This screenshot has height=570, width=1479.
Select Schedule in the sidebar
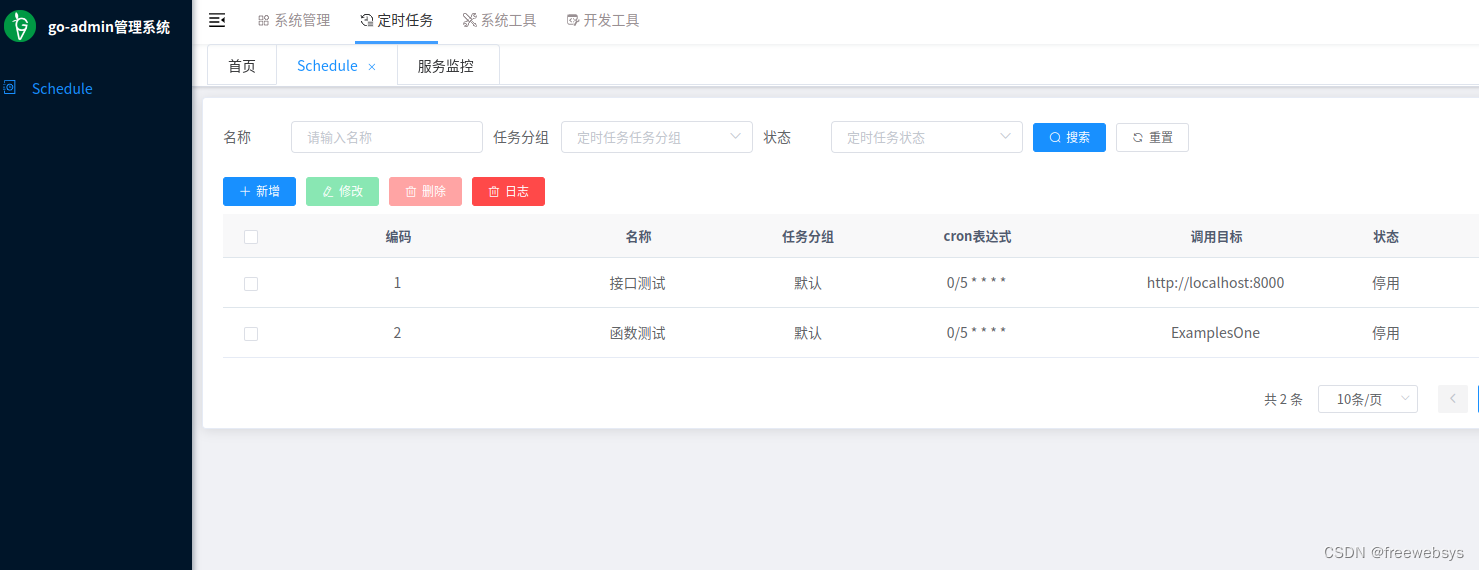point(62,88)
